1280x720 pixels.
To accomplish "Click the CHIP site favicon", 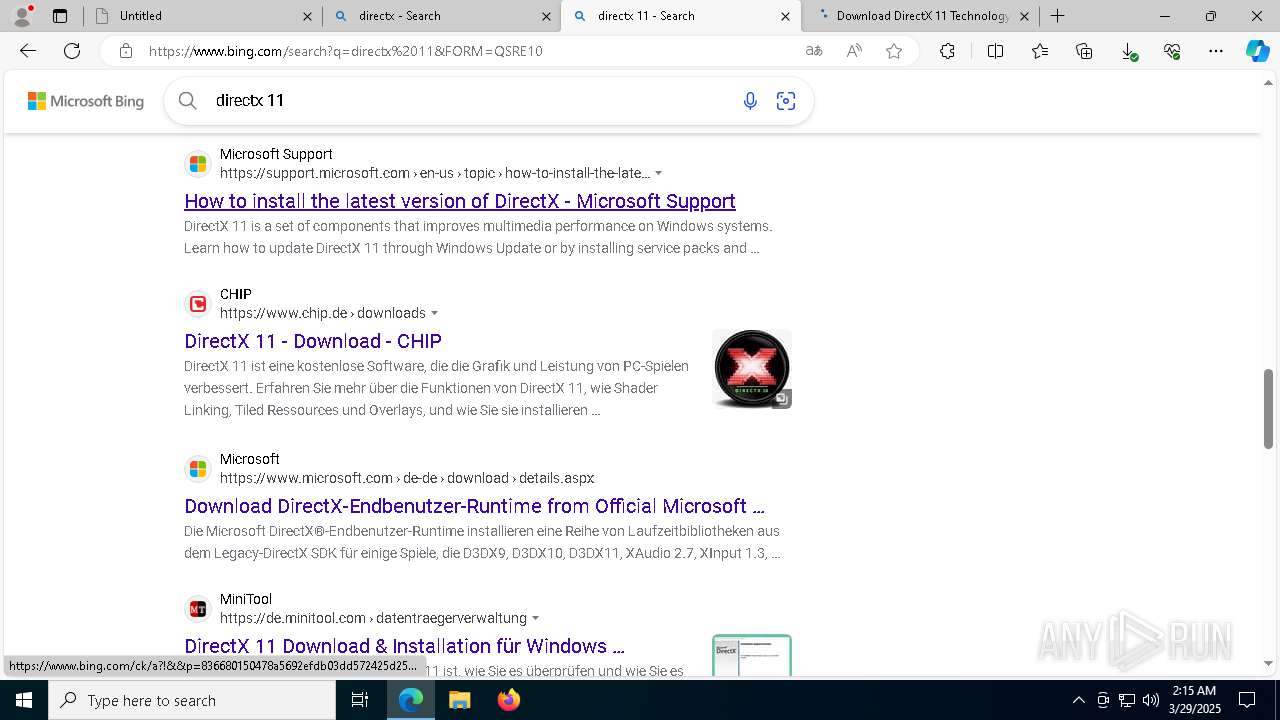I will (x=198, y=303).
